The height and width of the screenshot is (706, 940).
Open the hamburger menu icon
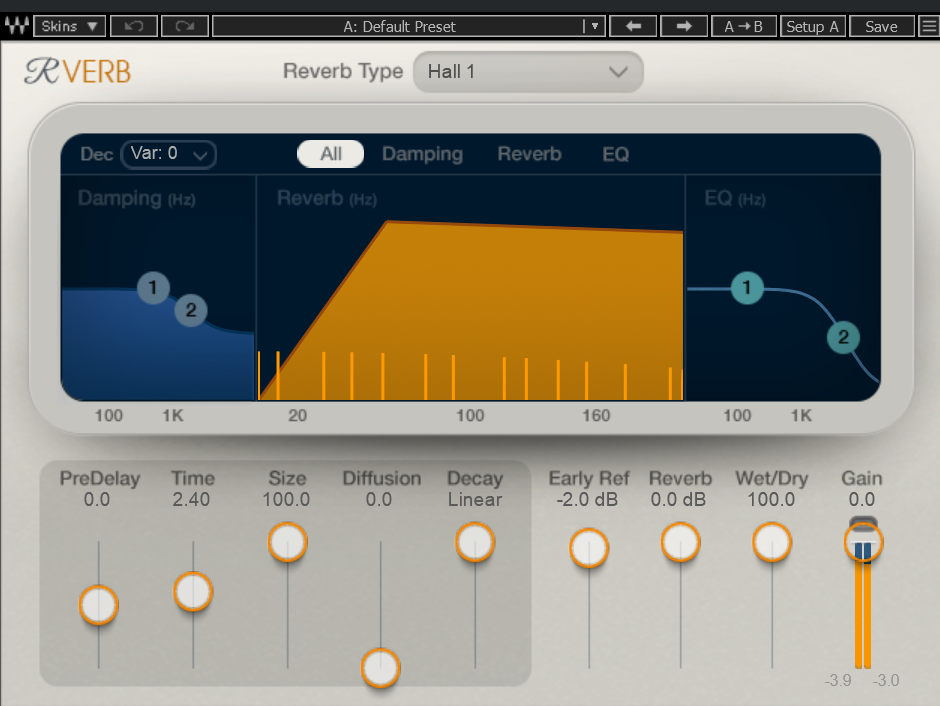pos(929,26)
